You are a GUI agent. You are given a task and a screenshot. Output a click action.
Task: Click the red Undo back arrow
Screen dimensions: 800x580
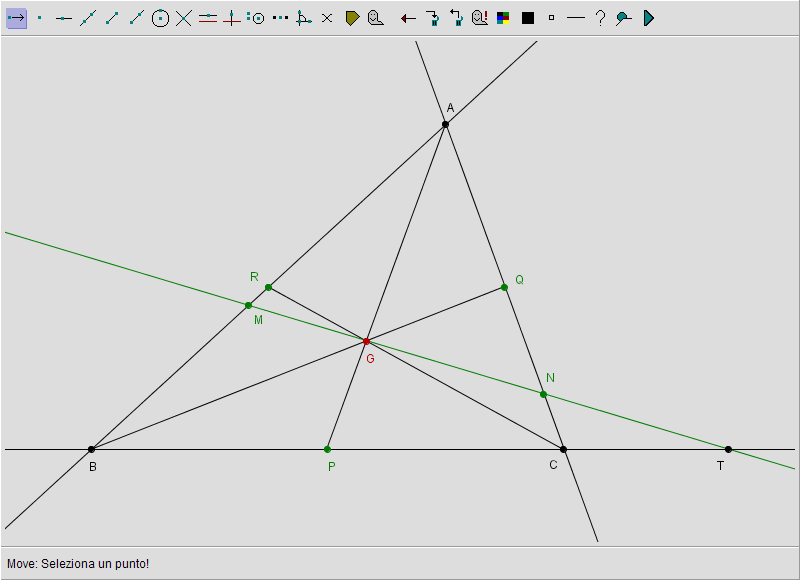408,18
